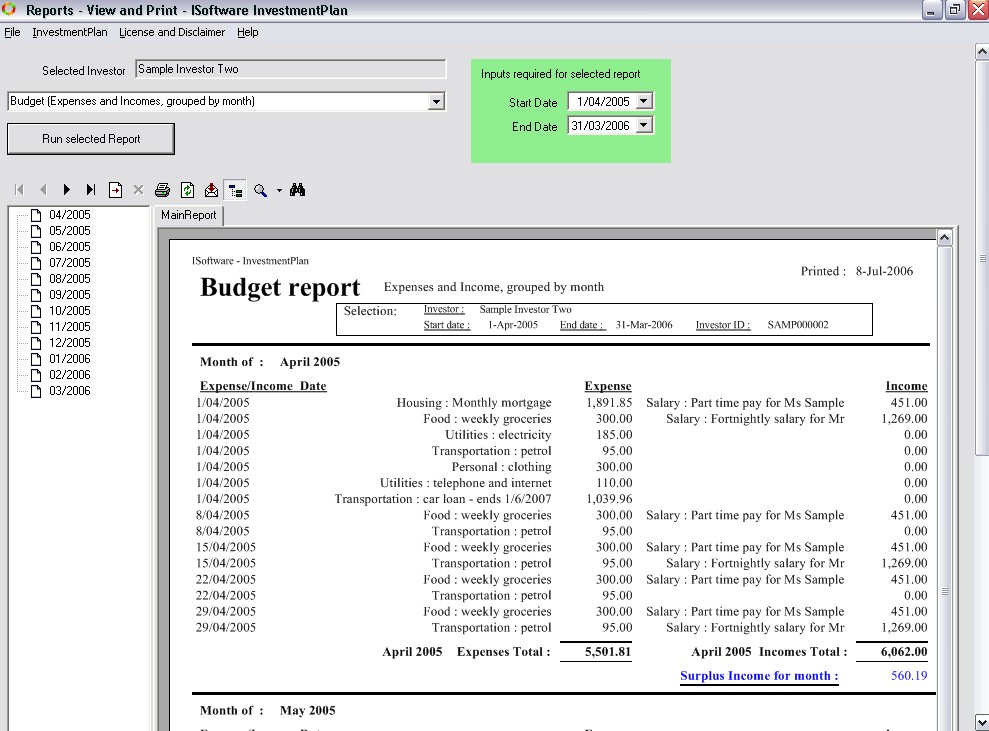Open the File menu

[12, 32]
